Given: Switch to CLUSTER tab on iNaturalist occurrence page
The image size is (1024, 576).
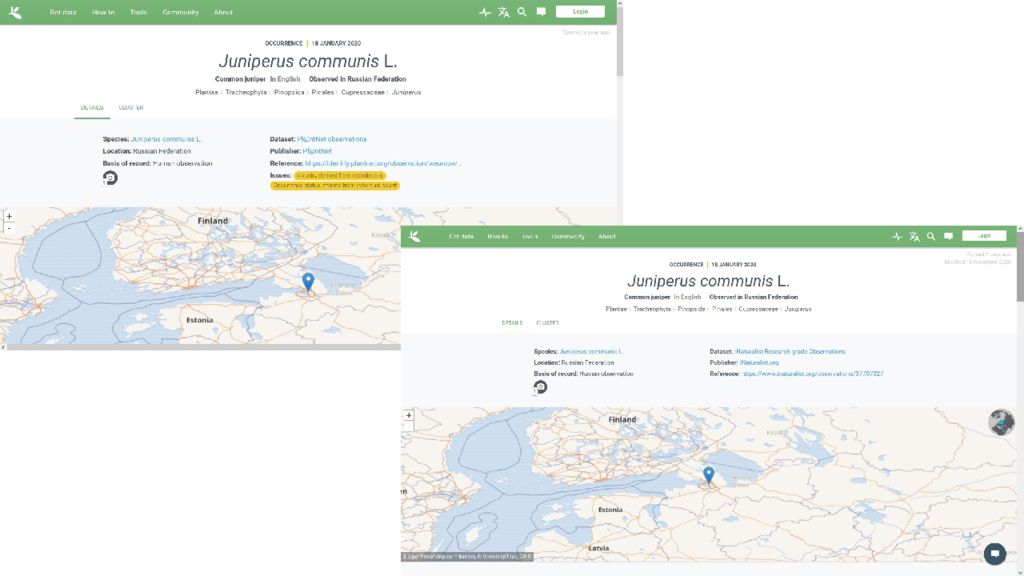Looking at the screenshot, I should point(548,323).
